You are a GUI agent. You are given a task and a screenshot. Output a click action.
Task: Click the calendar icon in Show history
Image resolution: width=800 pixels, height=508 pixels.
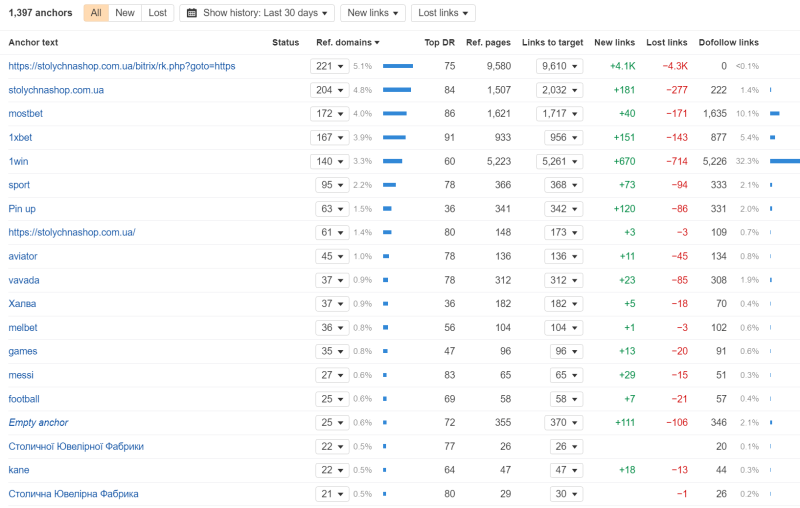coord(191,13)
